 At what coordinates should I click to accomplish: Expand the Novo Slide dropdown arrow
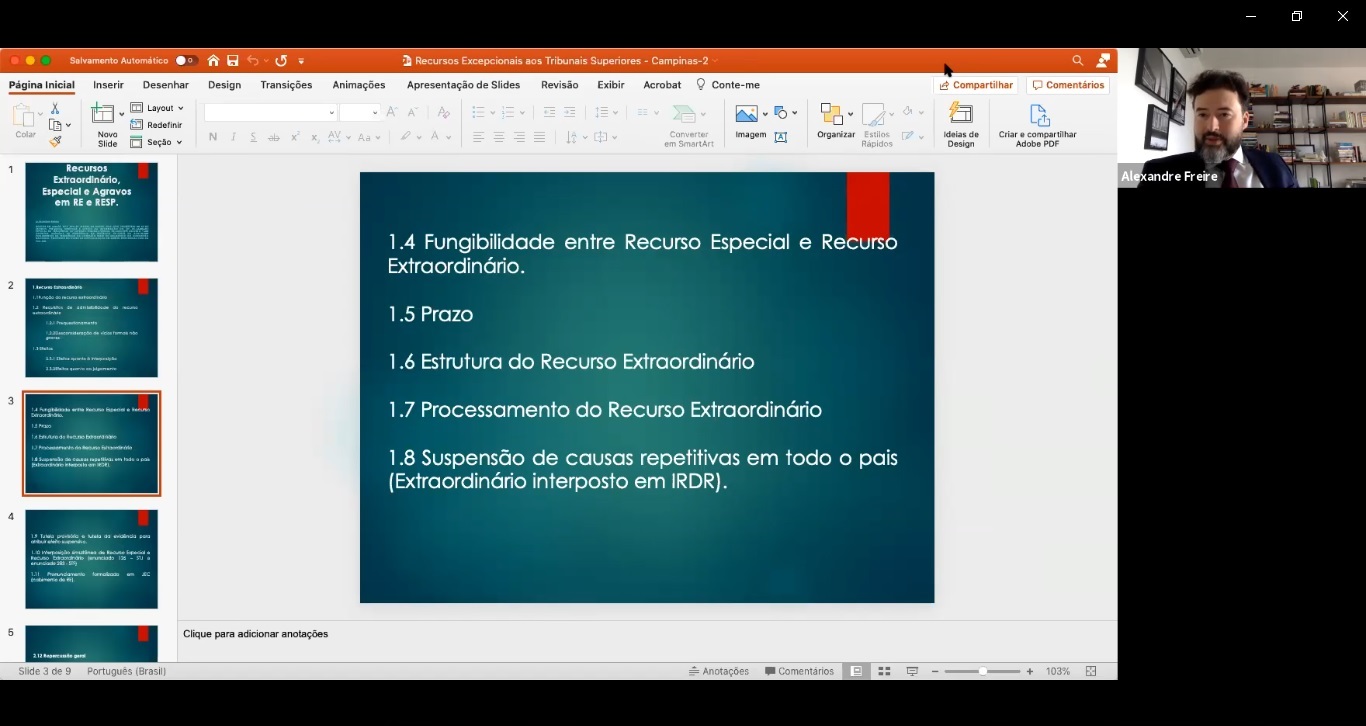pos(121,114)
